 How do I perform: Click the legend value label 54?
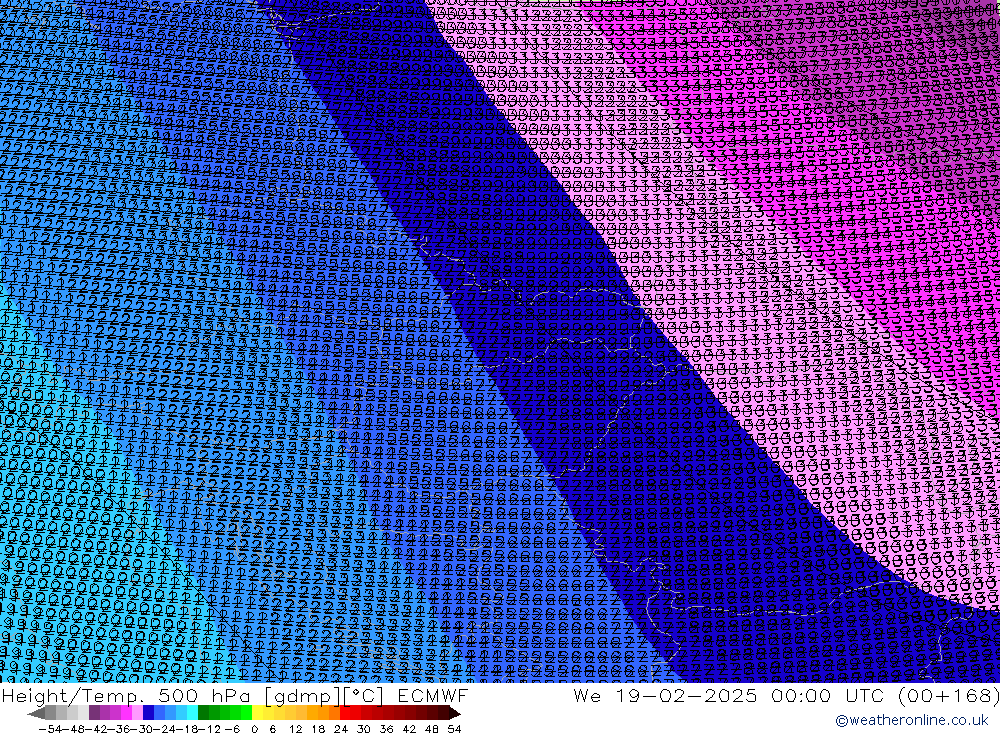click(454, 729)
